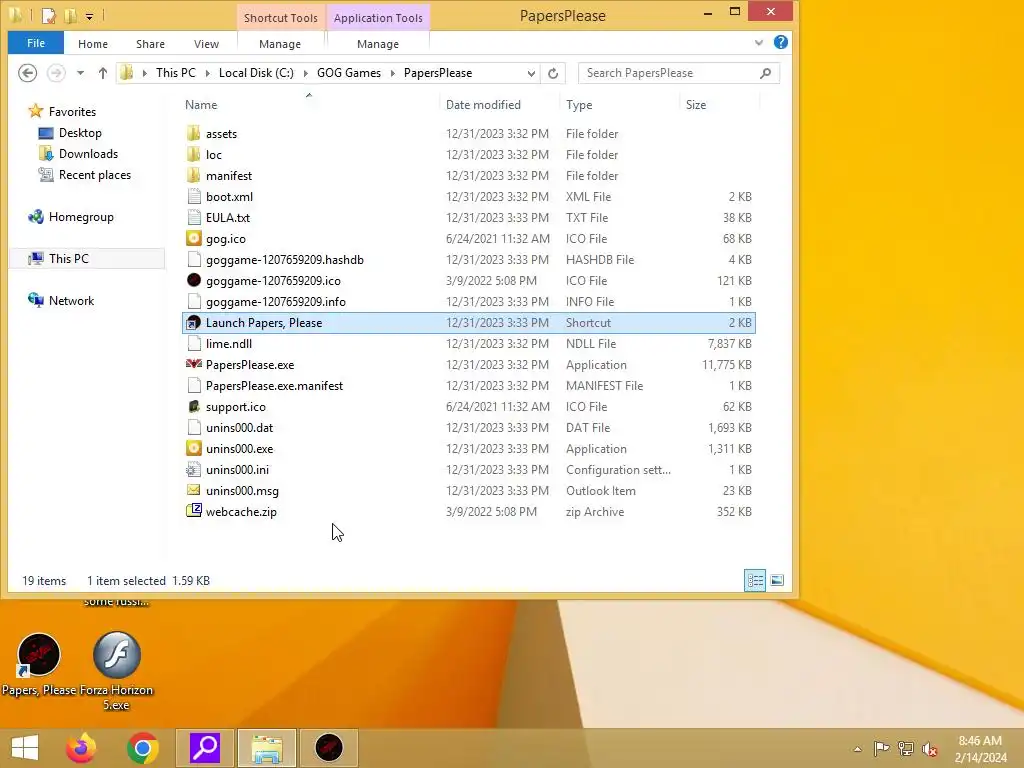The image size is (1024, 768).
Task: Select Forza Horizon 5.exe desktop icon
Action: click(x=116, y=671)
